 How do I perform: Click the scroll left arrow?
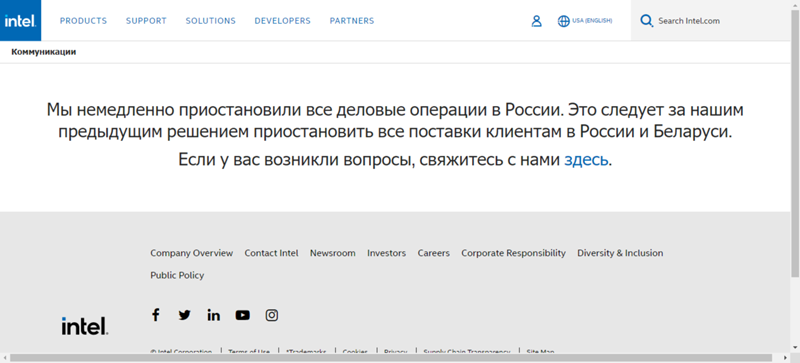pyautogui.click(x=5, y=358)
